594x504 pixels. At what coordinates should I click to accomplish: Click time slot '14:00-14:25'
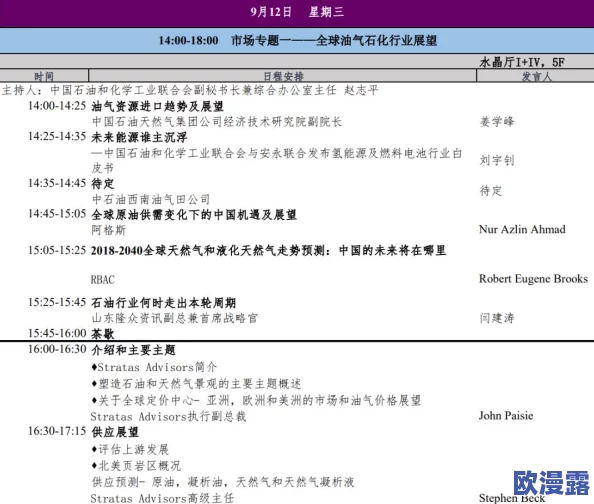(x=57, y=106)
